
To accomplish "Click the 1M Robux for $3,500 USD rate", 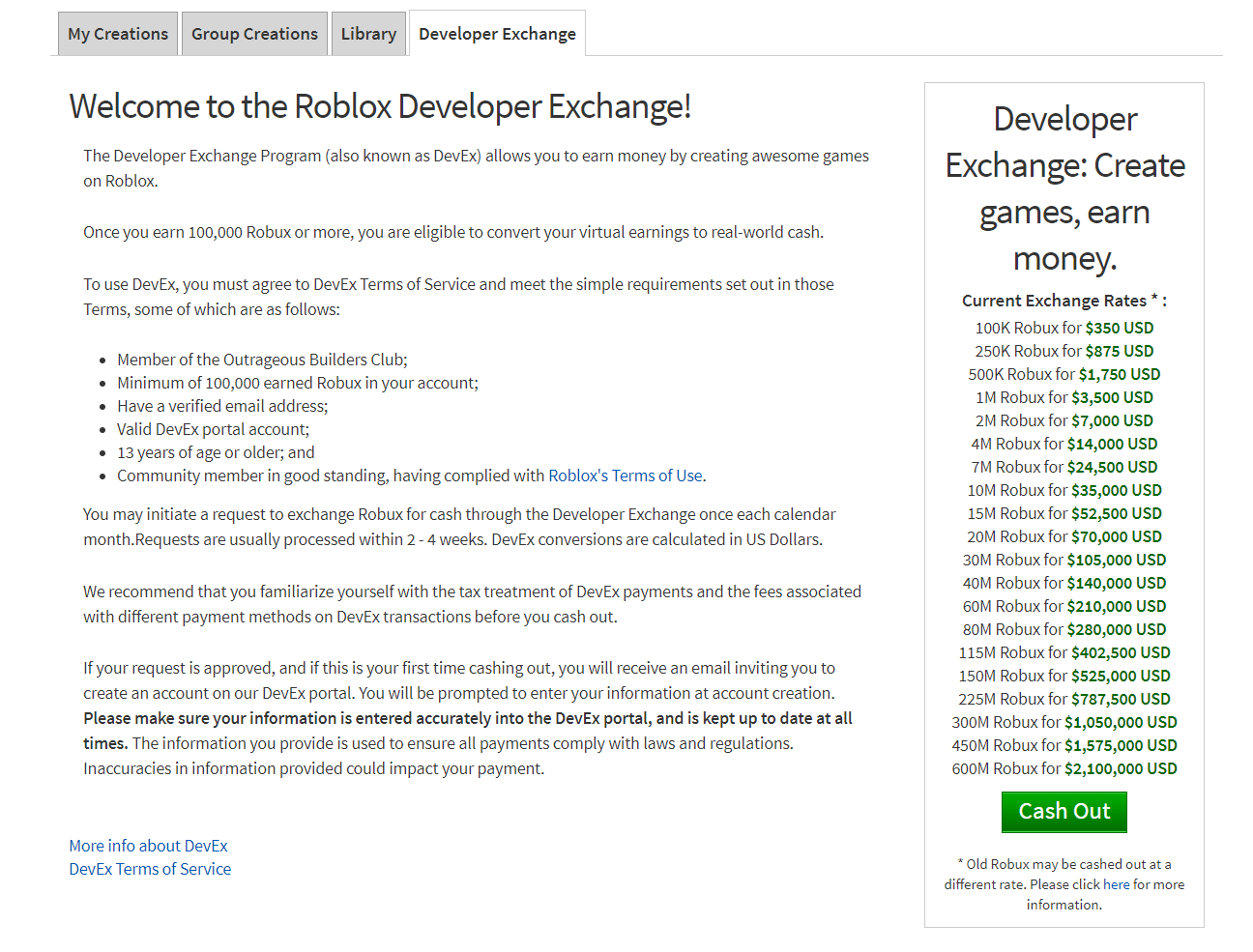I will coord(1064,397).
